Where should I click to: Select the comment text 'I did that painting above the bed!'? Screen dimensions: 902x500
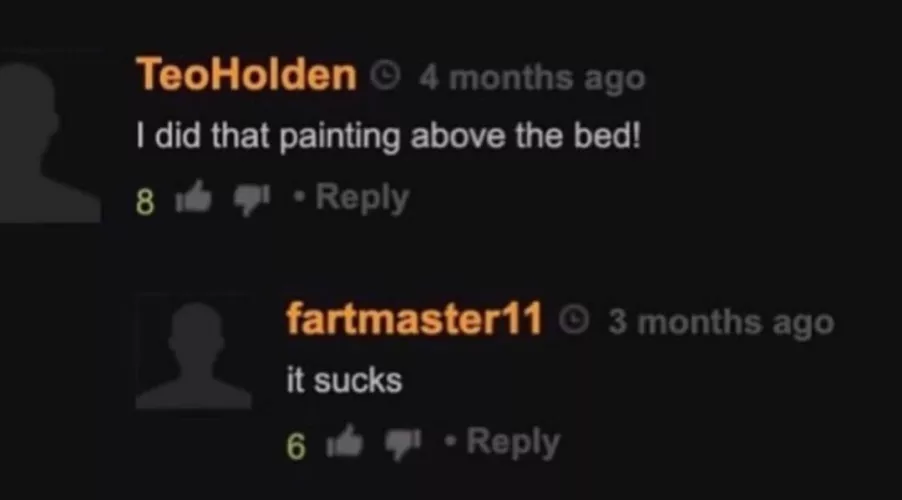click(x=388, y=137)
